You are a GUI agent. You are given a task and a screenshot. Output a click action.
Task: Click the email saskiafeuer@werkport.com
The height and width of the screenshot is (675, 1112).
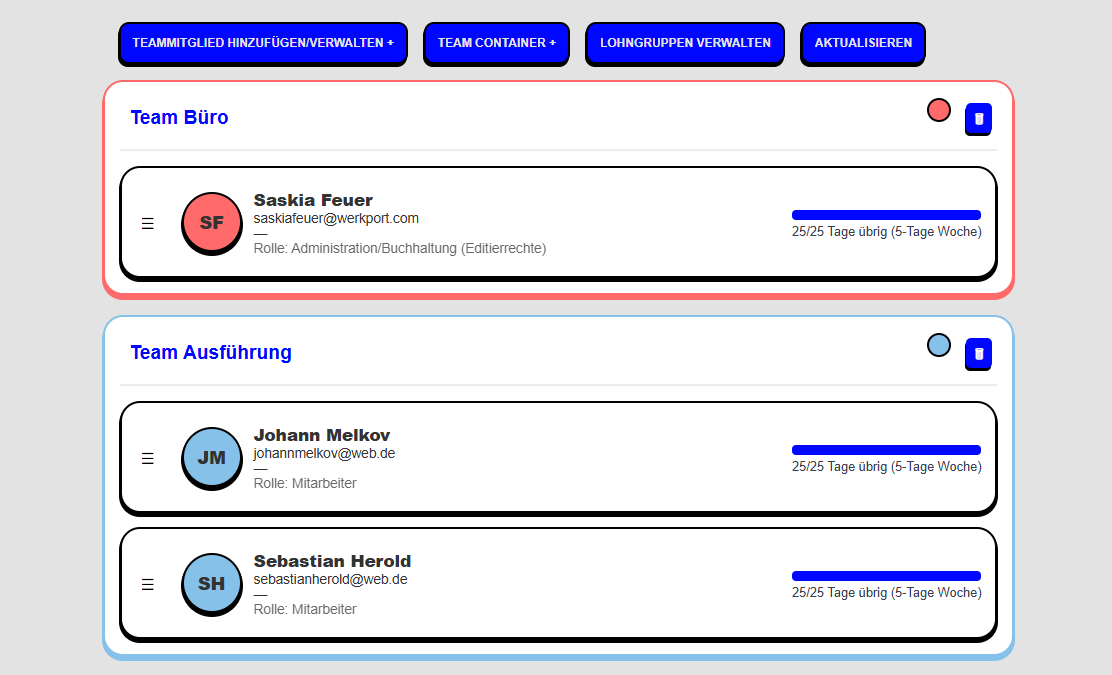[336, 218]
